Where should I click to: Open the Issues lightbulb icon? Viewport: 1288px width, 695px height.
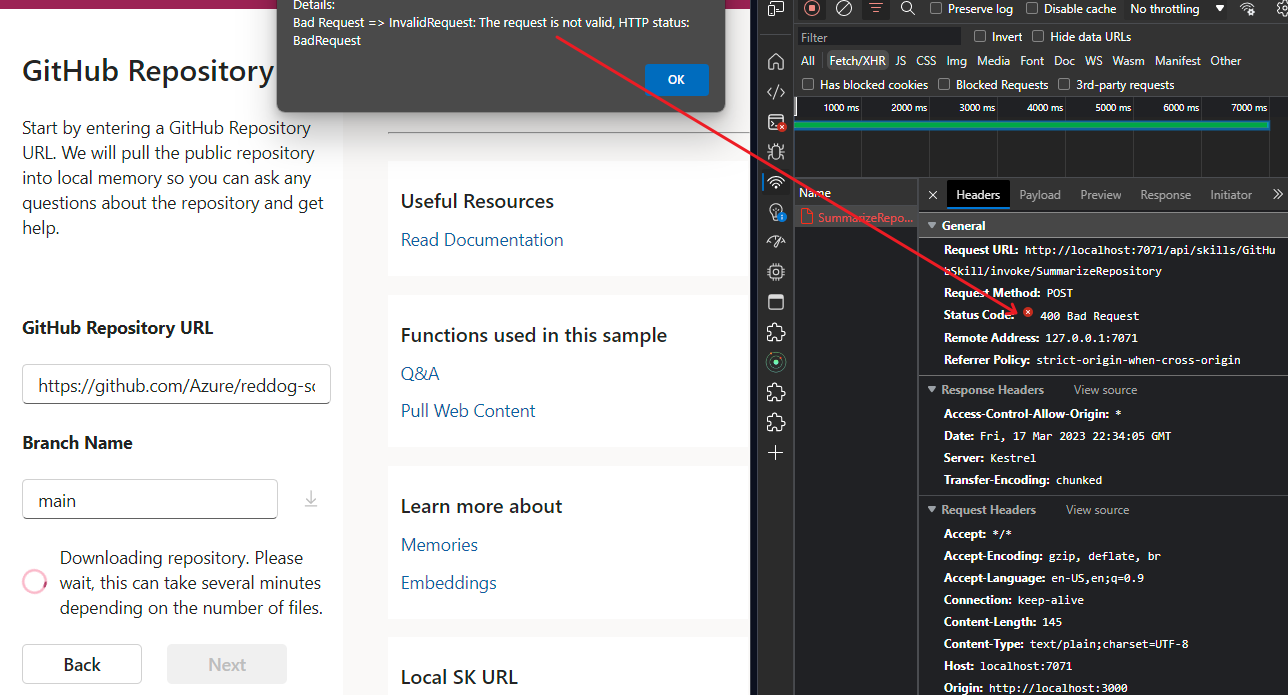(776, 212)
